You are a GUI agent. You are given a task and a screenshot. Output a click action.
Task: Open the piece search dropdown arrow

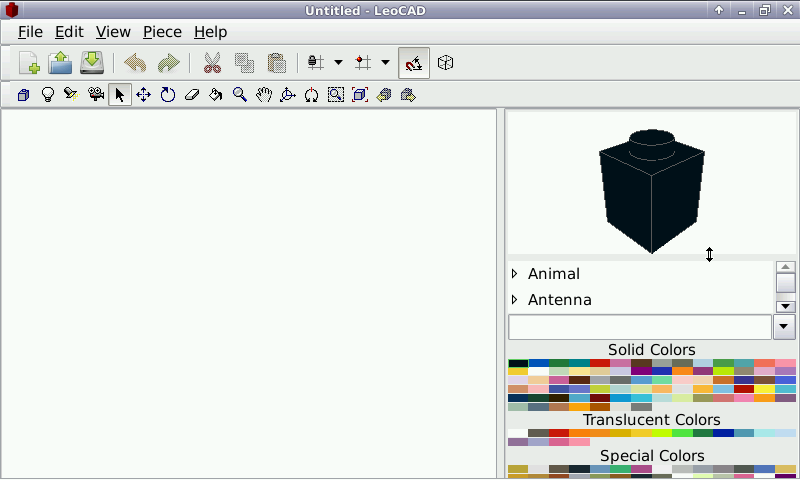(784, 326)
